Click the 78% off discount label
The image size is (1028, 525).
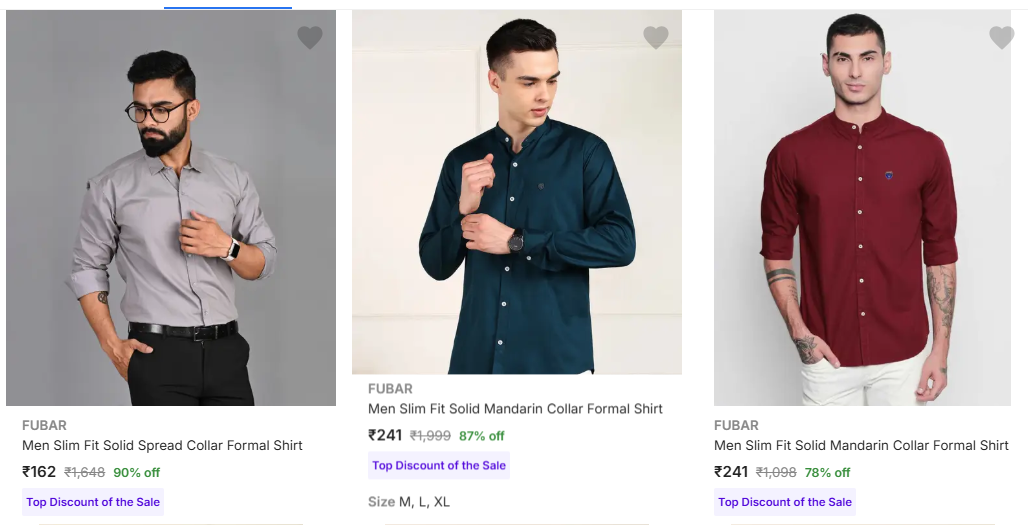828,472
